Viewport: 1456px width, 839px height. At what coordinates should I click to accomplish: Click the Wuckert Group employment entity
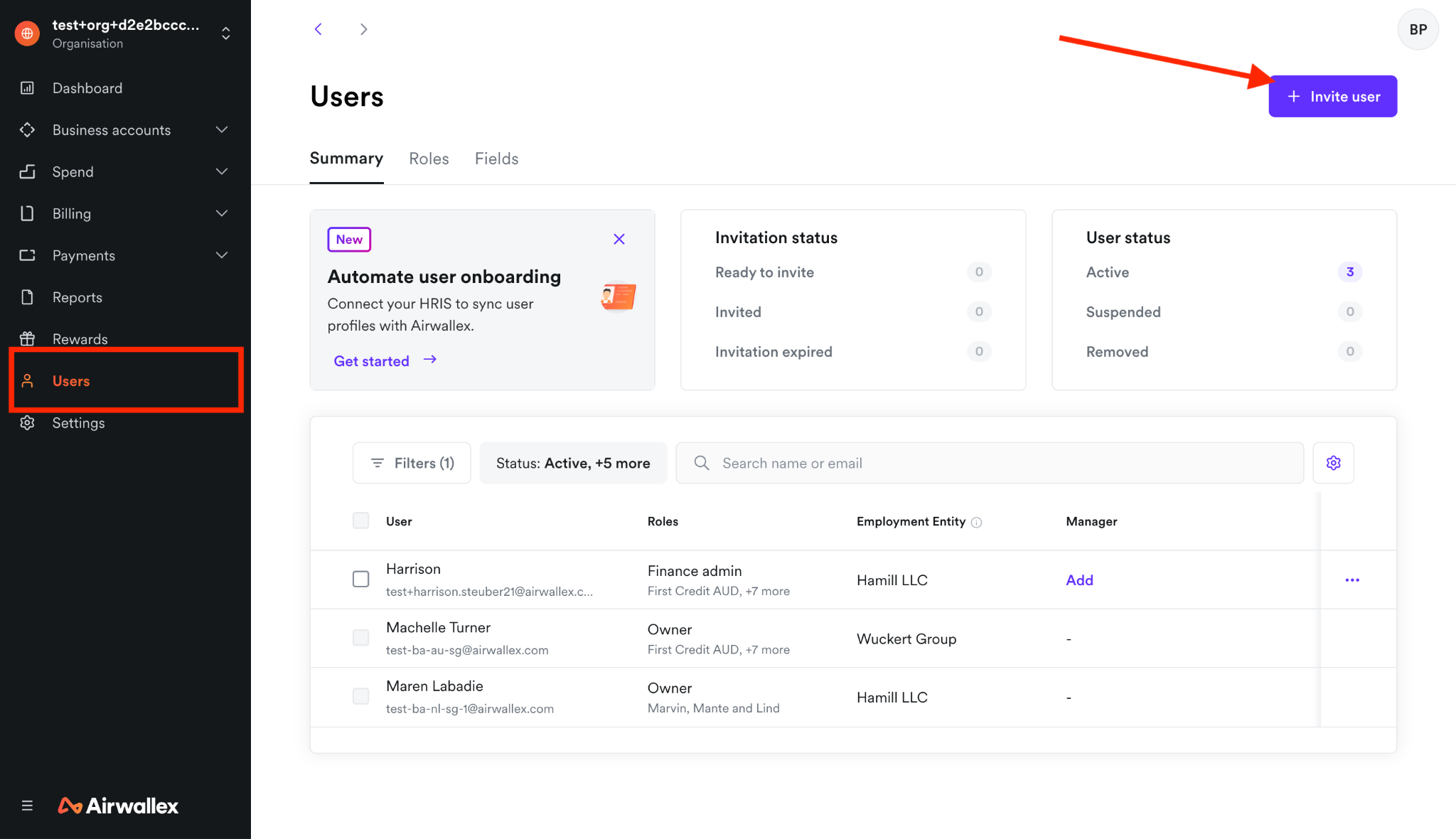point(906,638)
